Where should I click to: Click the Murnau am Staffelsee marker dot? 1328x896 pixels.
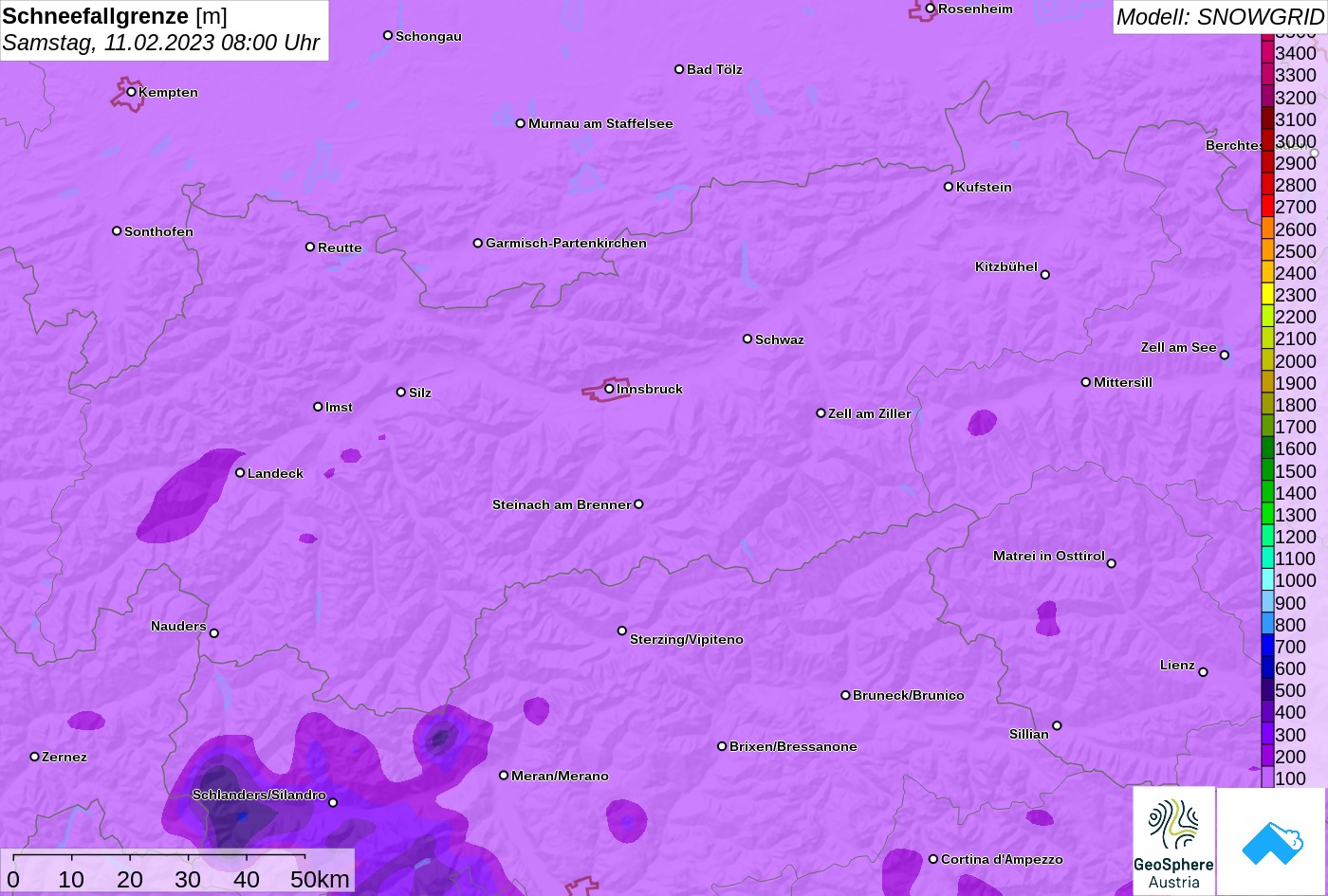(x=521, y=123)
